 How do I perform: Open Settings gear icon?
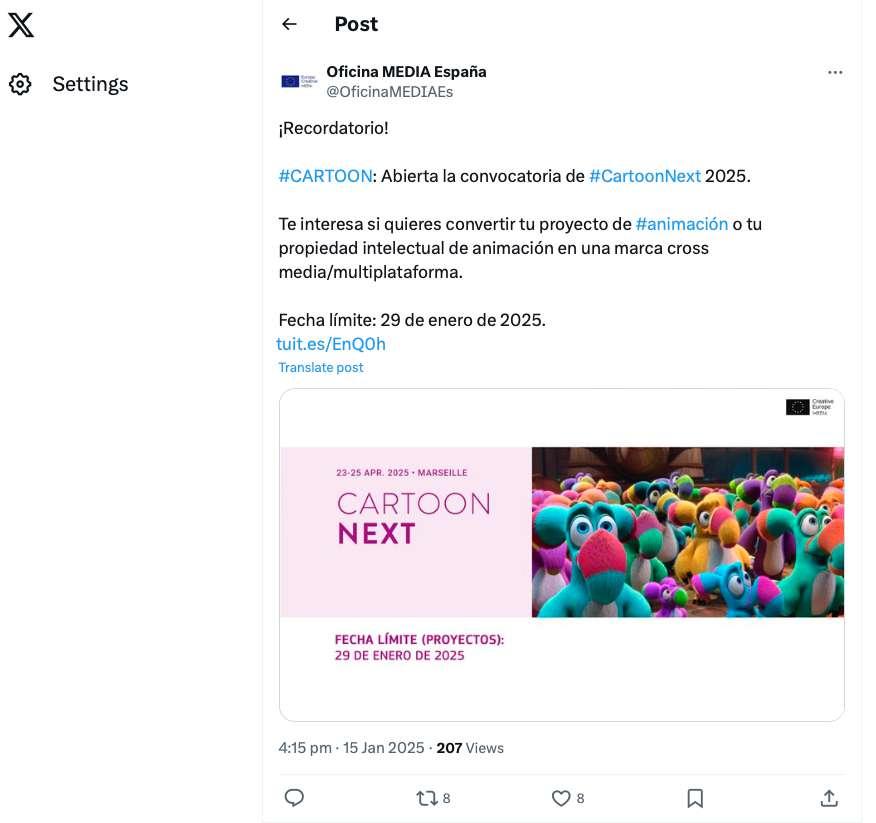click(20, 84)
